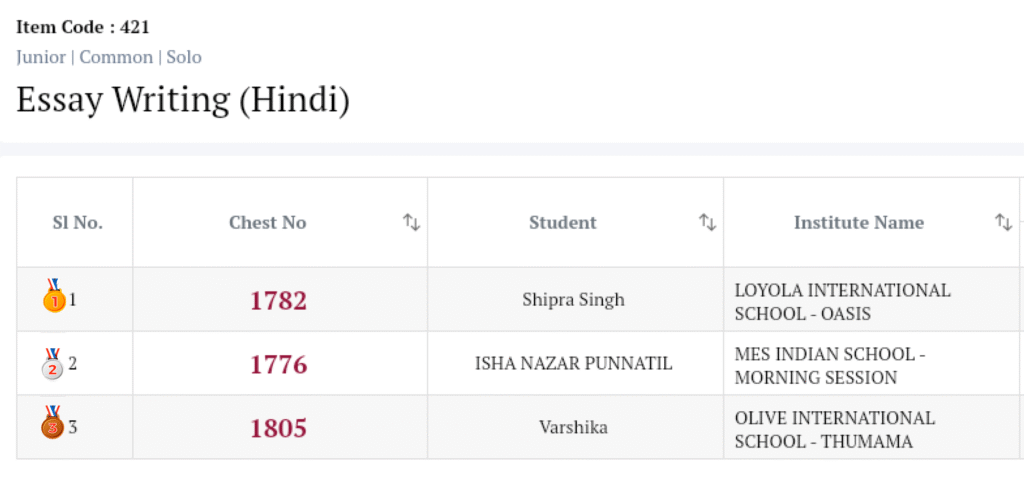Click the Junior | Common | Solo category text
1024x493 pixels.
[109, 57]
